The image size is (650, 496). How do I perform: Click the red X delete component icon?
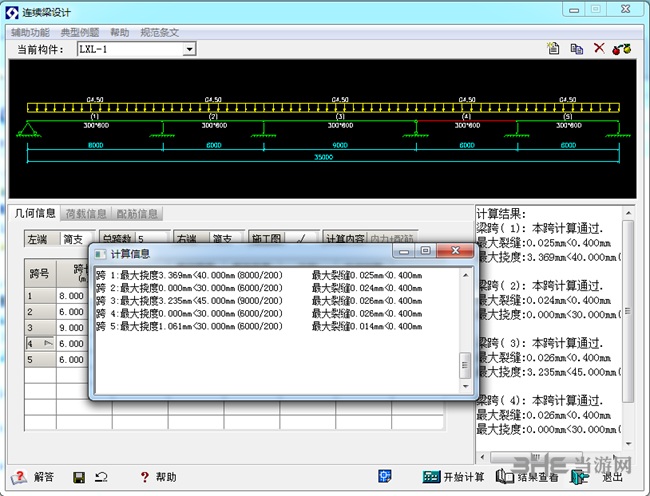coord(599,48)
